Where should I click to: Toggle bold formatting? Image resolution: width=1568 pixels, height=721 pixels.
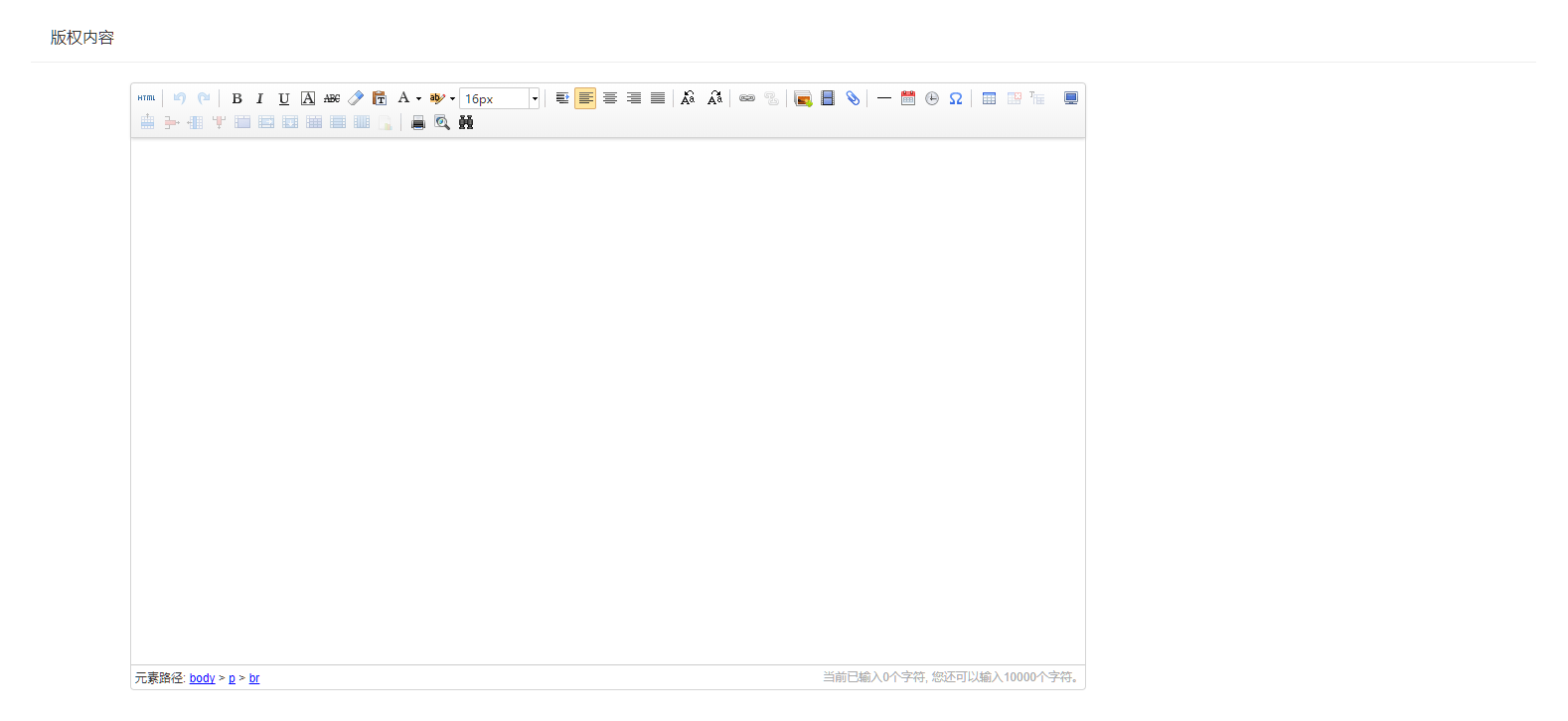236,98
